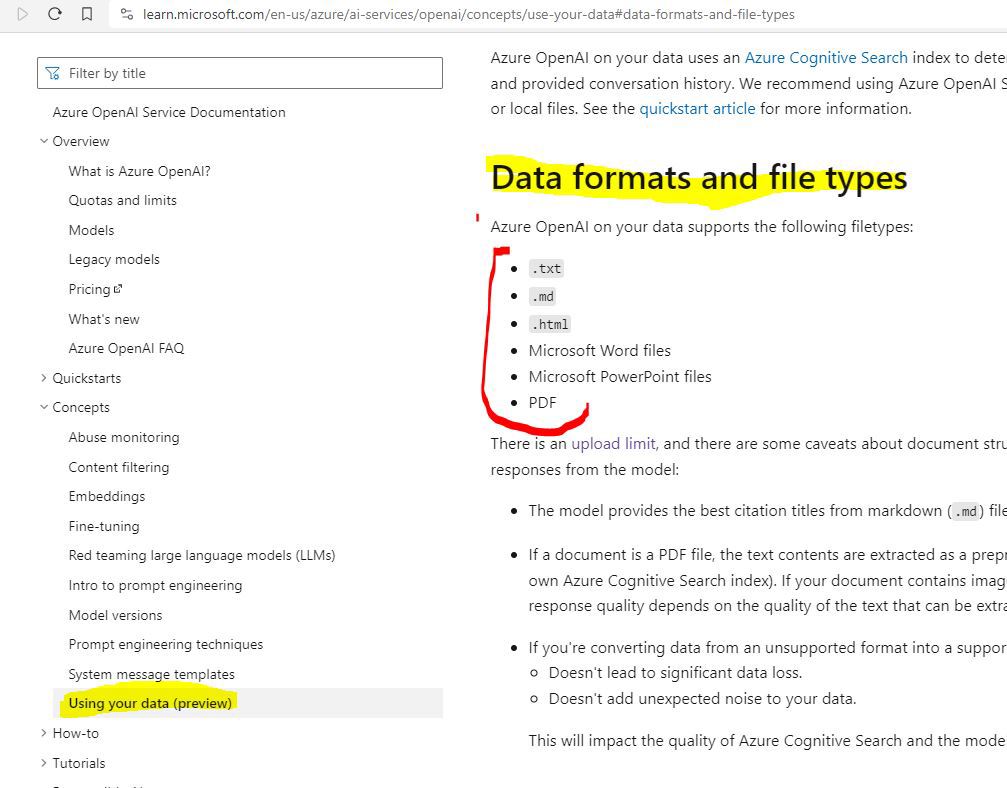
Task: Click the browser reload icon
Action: (55, 13)
